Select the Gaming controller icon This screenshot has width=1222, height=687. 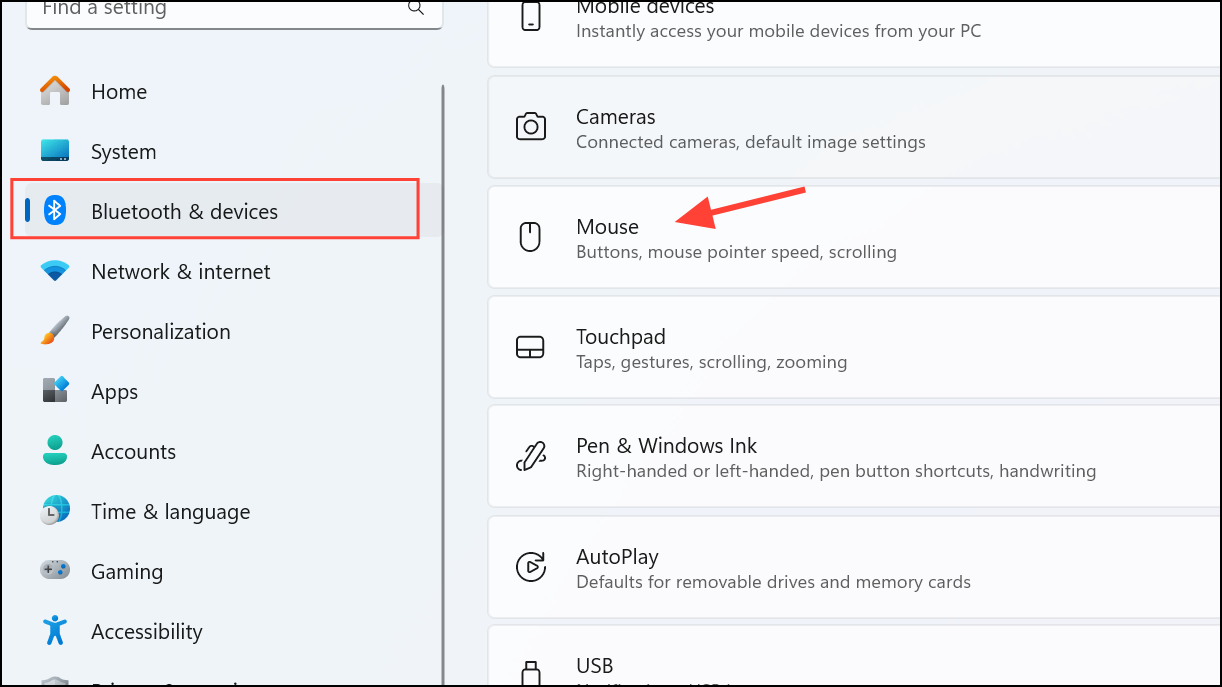[54, 570]
